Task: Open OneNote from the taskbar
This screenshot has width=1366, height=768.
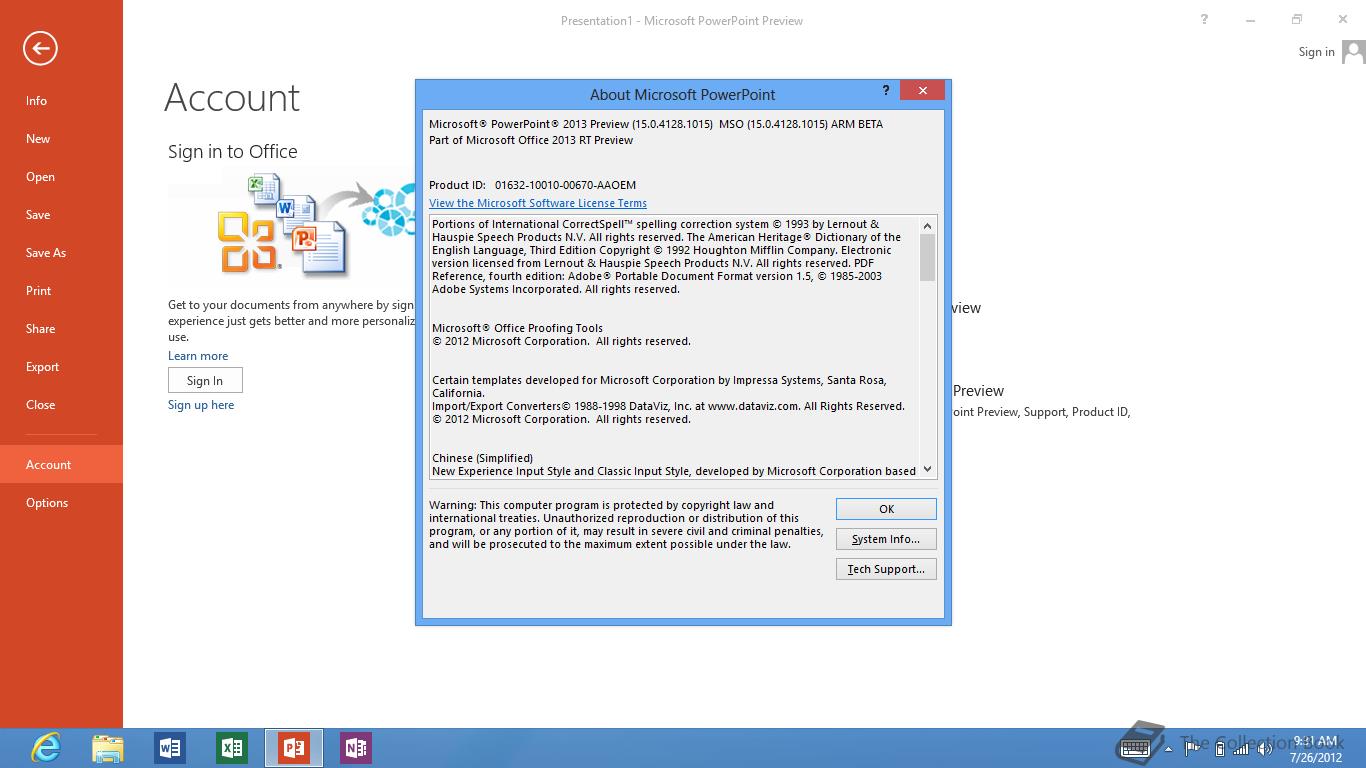Action: click(x=356, y=748)
